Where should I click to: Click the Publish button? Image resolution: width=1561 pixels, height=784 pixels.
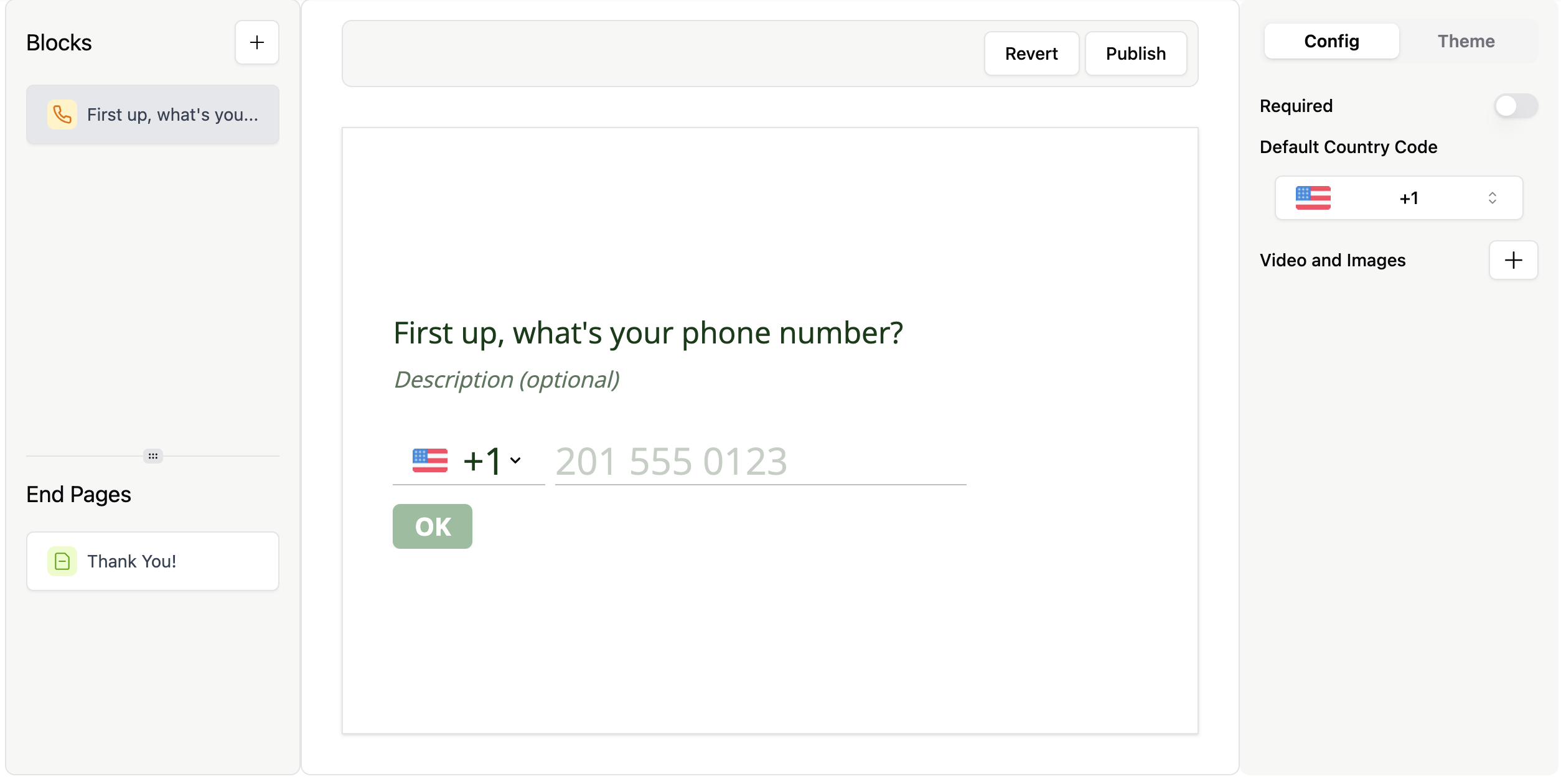[x=1136, y=54]
